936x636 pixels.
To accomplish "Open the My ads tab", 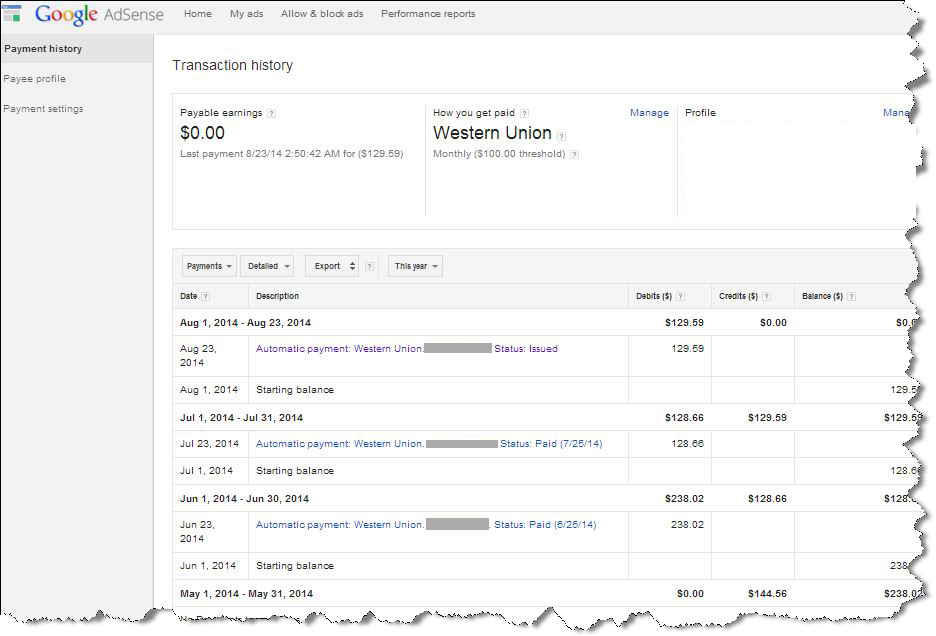I will tap(247, 14).
